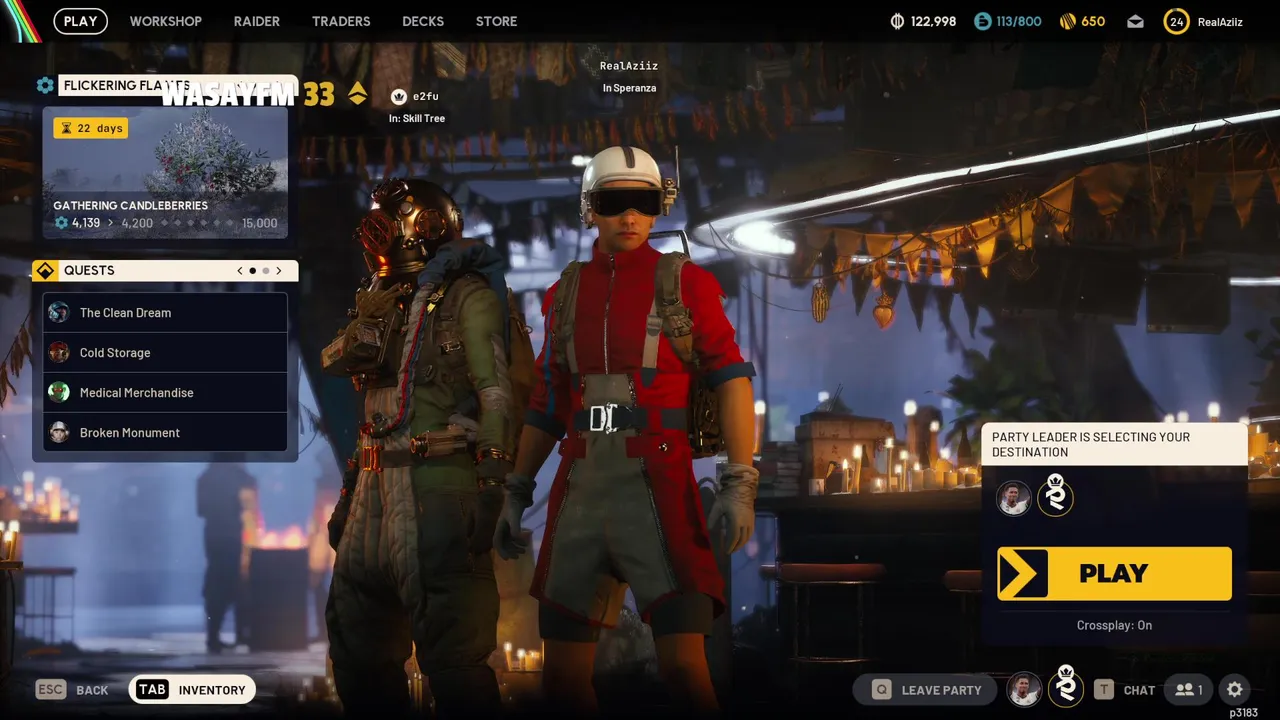Open the settings gear in bottom right
Image resolution: width=1280 pixels, height=720 pixels.
point(1235,690)
